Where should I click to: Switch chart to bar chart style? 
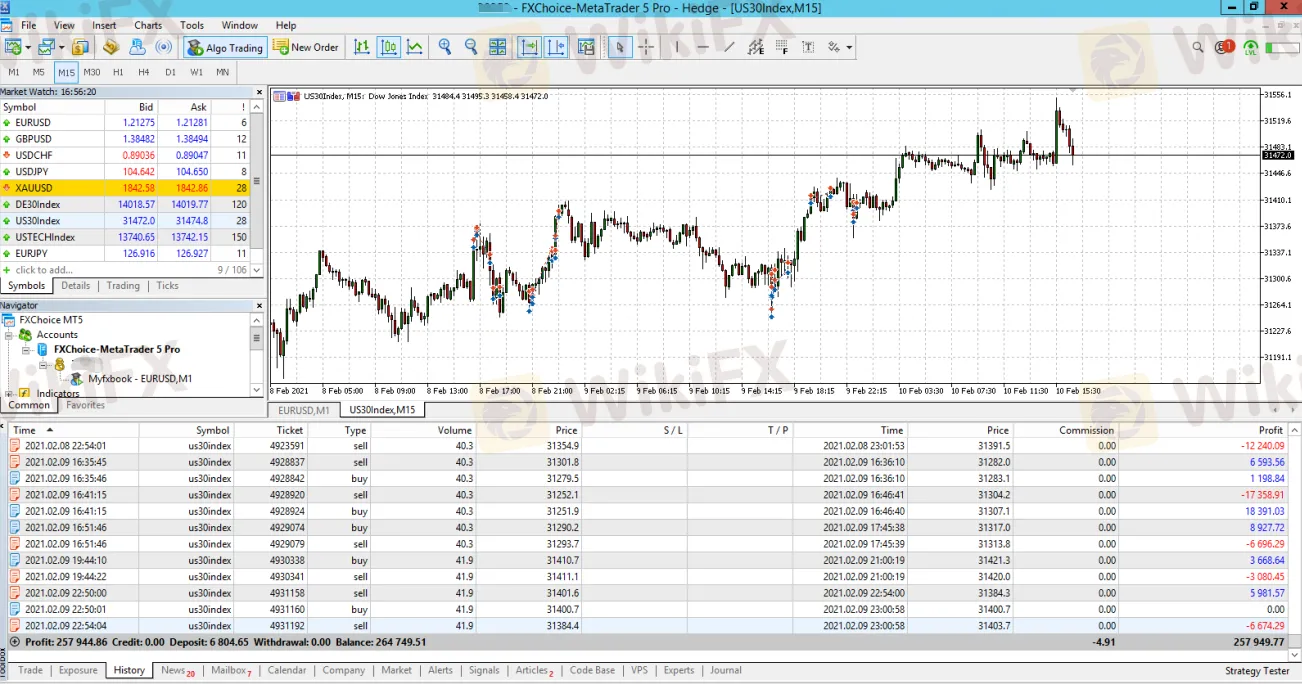[362, 47]
